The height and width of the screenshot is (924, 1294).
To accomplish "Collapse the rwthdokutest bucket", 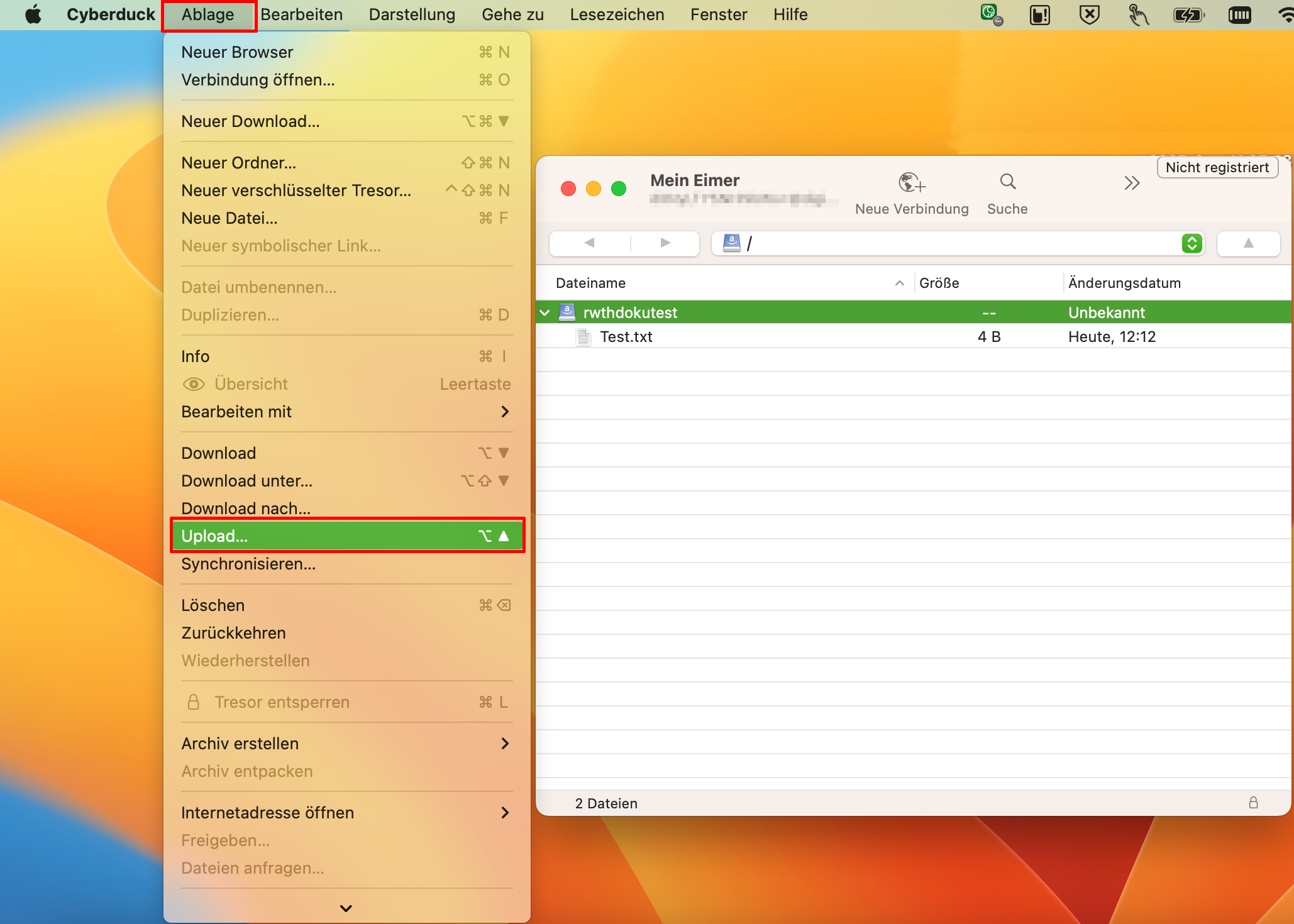I will click(545, 312).
